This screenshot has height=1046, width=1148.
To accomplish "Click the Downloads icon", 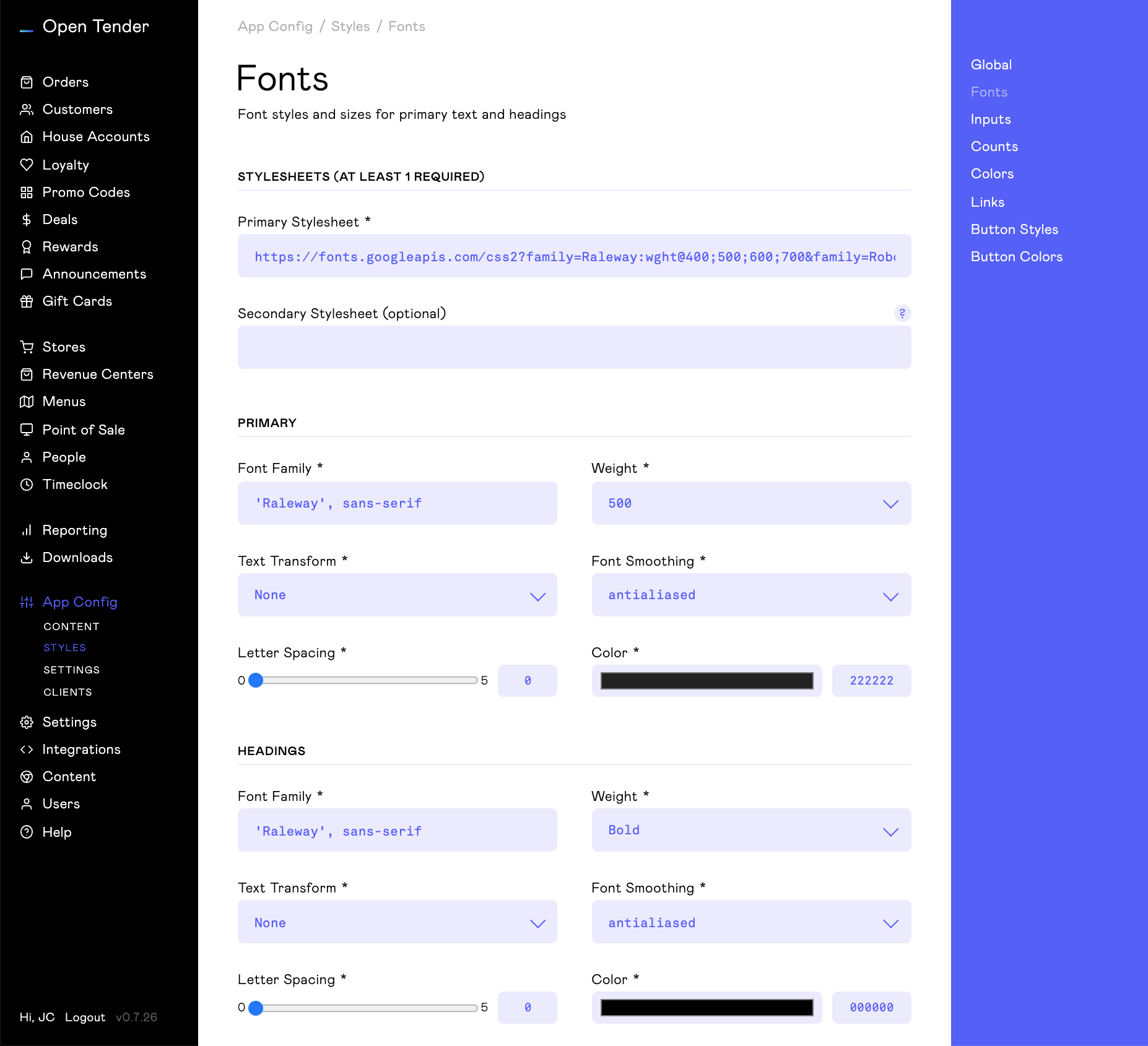I will [x=27, y=558].
